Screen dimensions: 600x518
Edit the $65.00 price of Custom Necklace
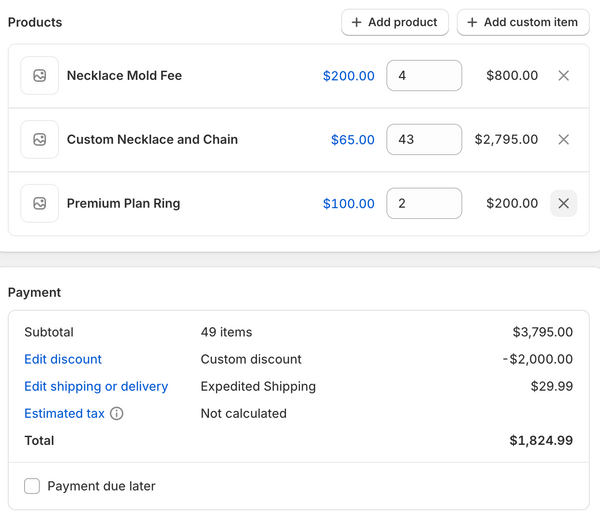353,140
